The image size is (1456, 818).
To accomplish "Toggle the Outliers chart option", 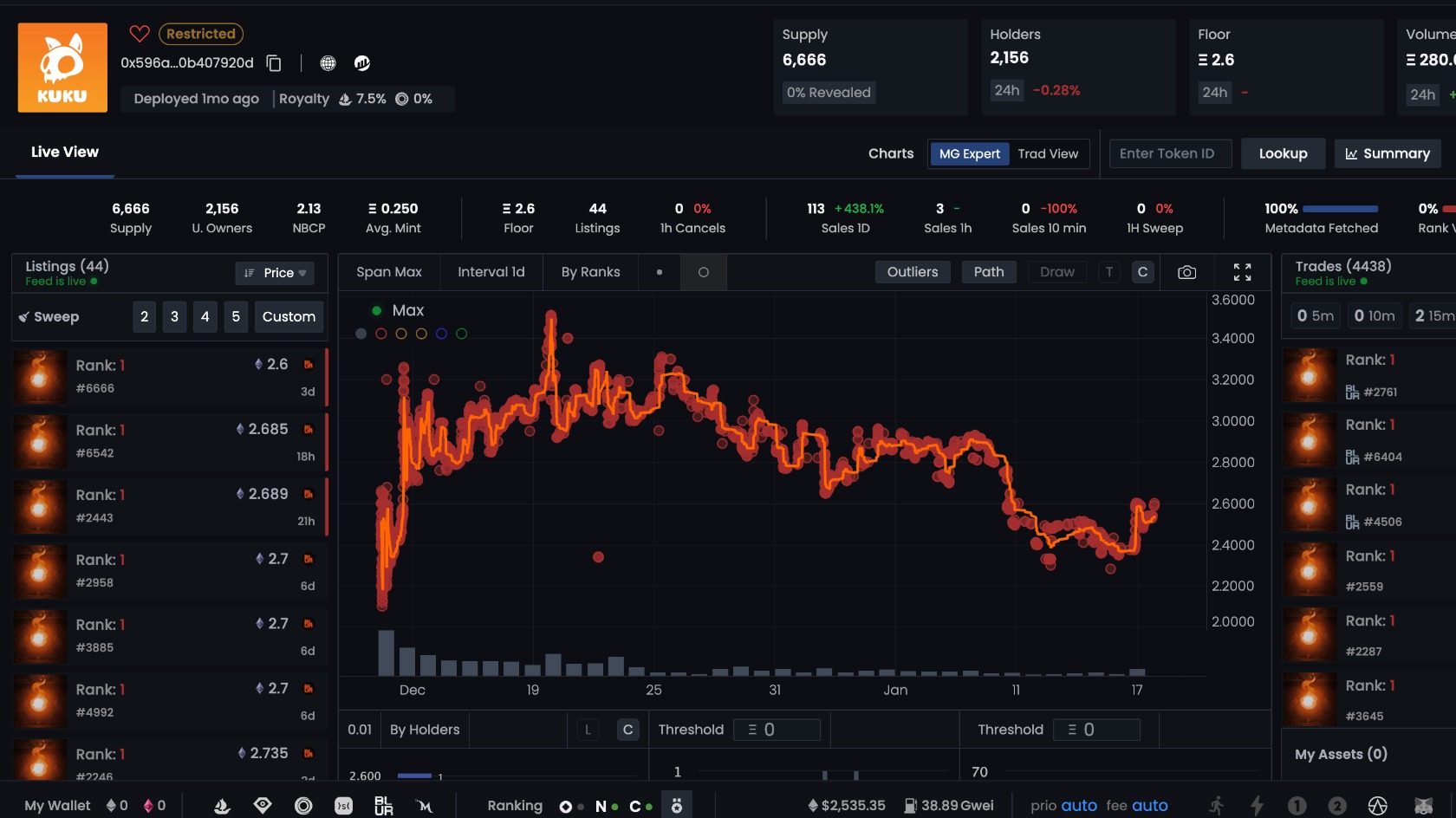I will click(x=913, y=272).
